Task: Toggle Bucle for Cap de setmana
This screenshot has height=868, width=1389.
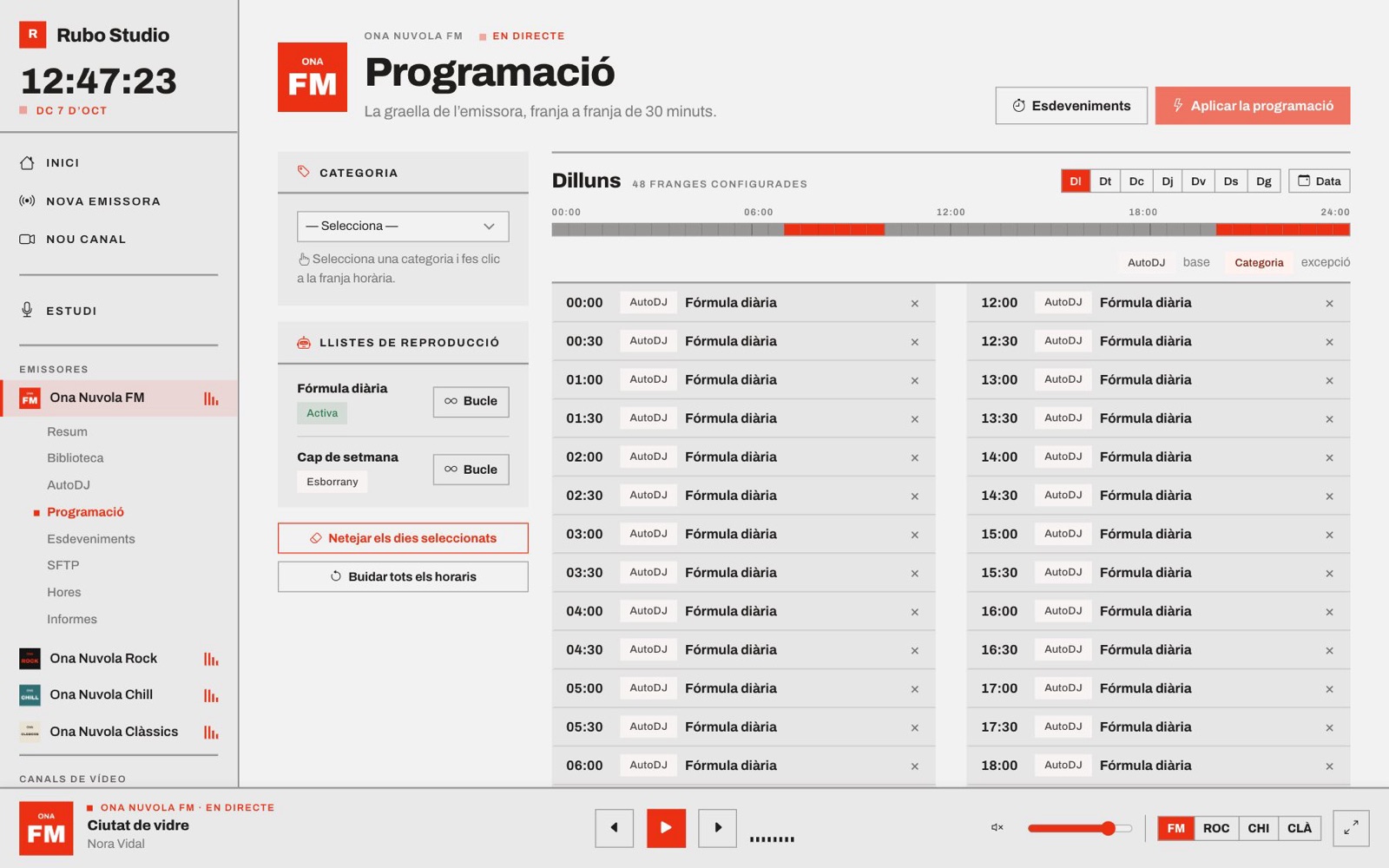Action: point(471,470)
